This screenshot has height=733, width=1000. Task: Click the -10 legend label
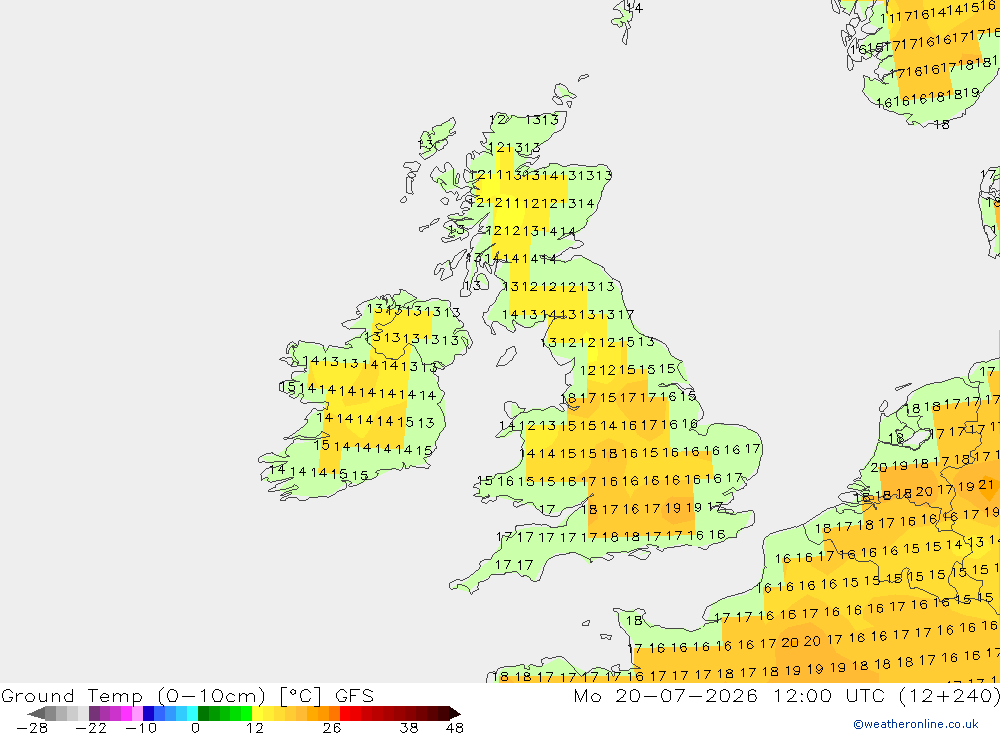(x=141, y=727)
